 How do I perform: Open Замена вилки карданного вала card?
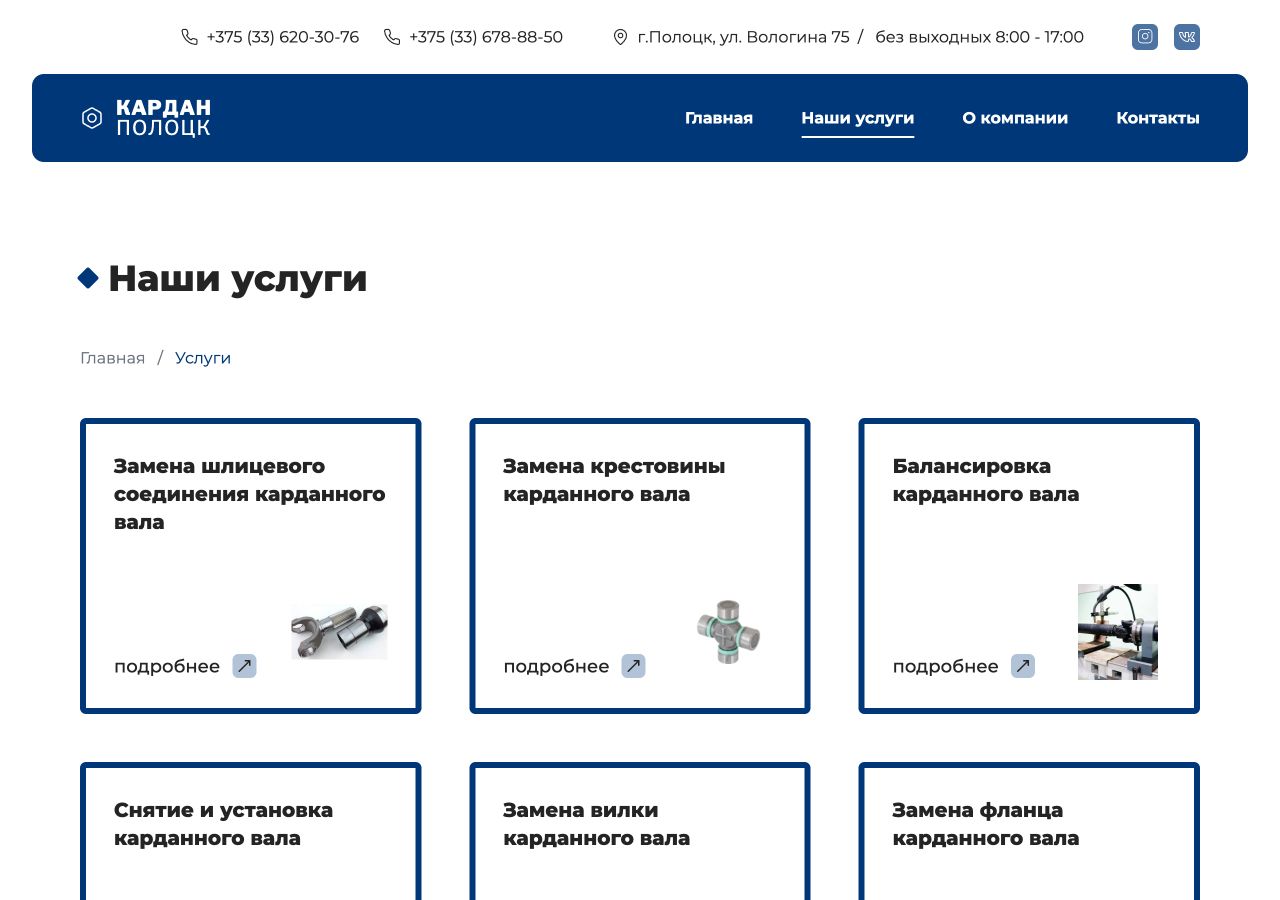pyautogui.click(x=640, y=831)
